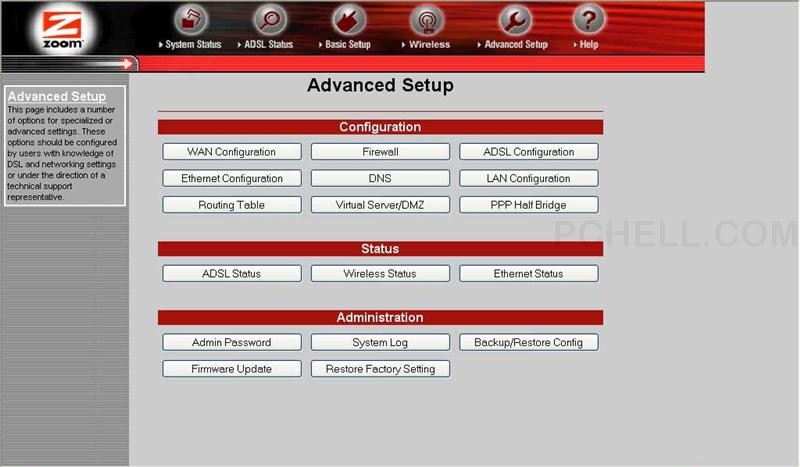Click the ADSL Status magnifier icon
Screen dimensions: 800x467
269,20
